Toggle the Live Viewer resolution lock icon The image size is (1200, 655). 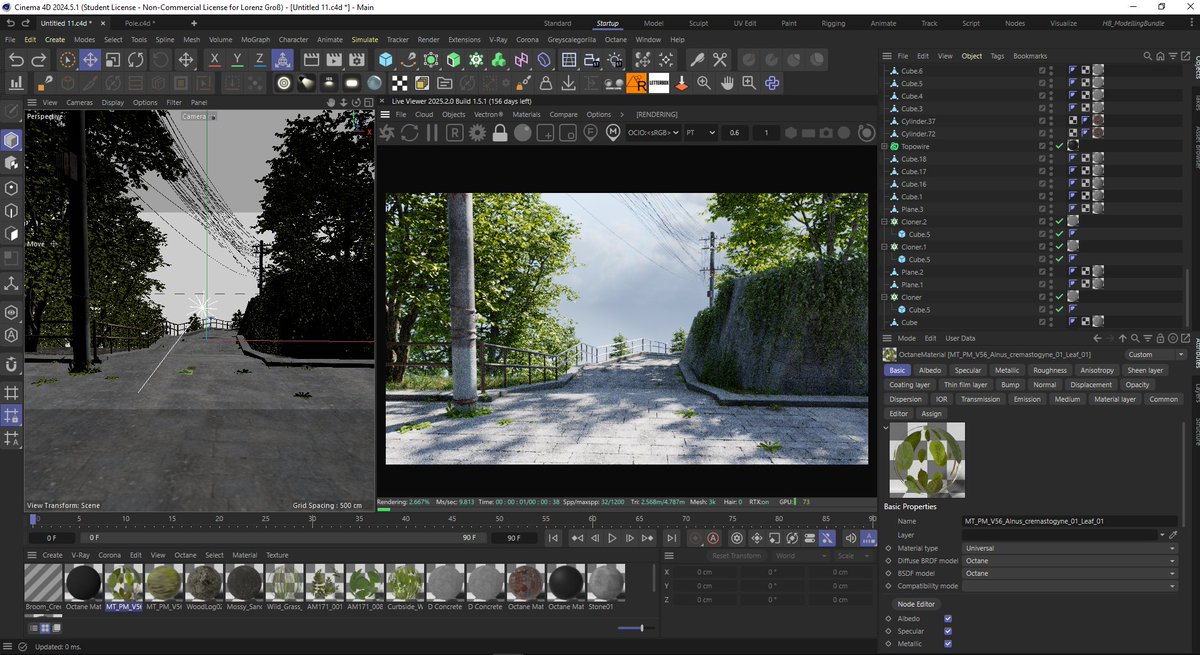click(500, 132)
